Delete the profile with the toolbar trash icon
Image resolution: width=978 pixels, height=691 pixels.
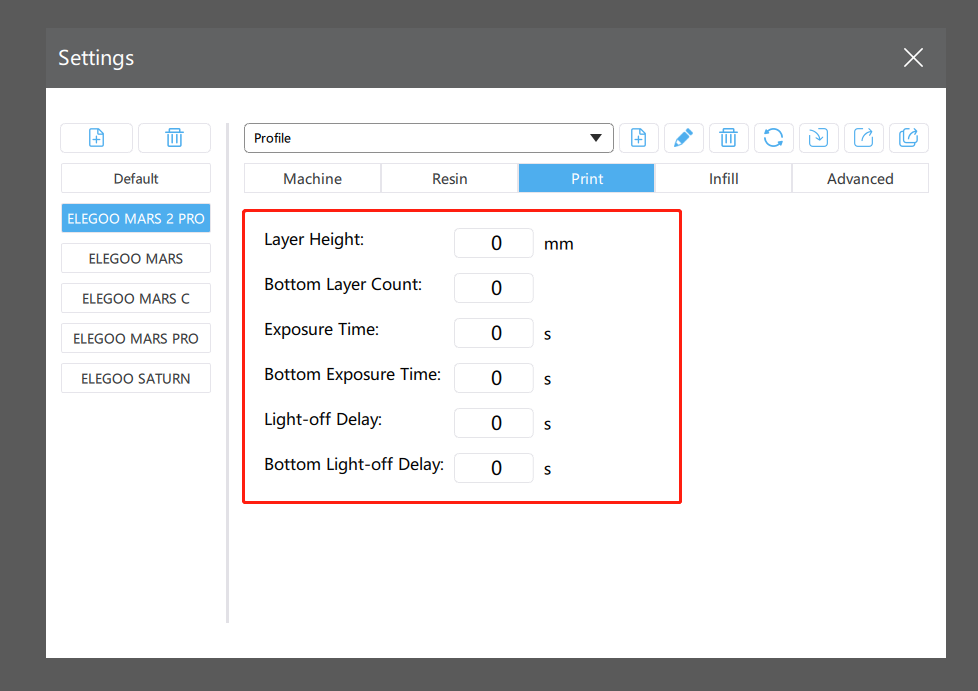(729, 138)
